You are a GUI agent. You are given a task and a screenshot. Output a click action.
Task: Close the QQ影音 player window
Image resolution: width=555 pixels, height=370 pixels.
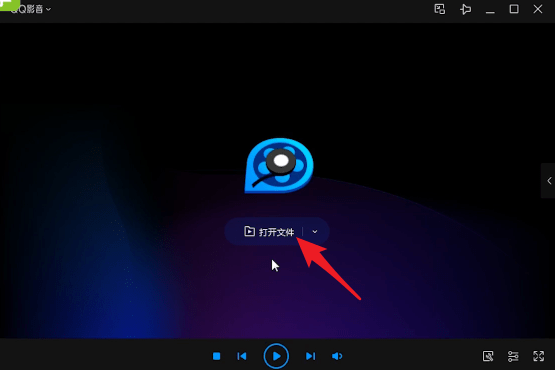coord(538,9)
